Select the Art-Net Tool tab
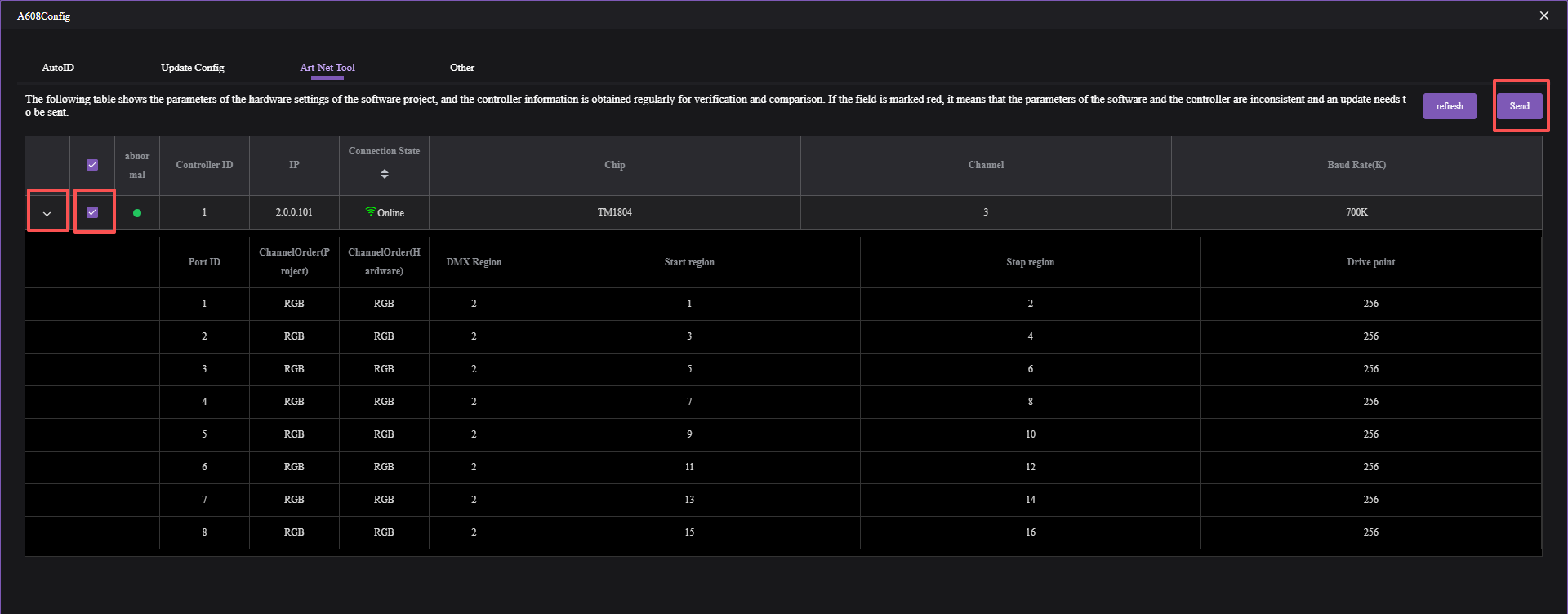This screenshot has height=614, width=1568. pos(327,68)
